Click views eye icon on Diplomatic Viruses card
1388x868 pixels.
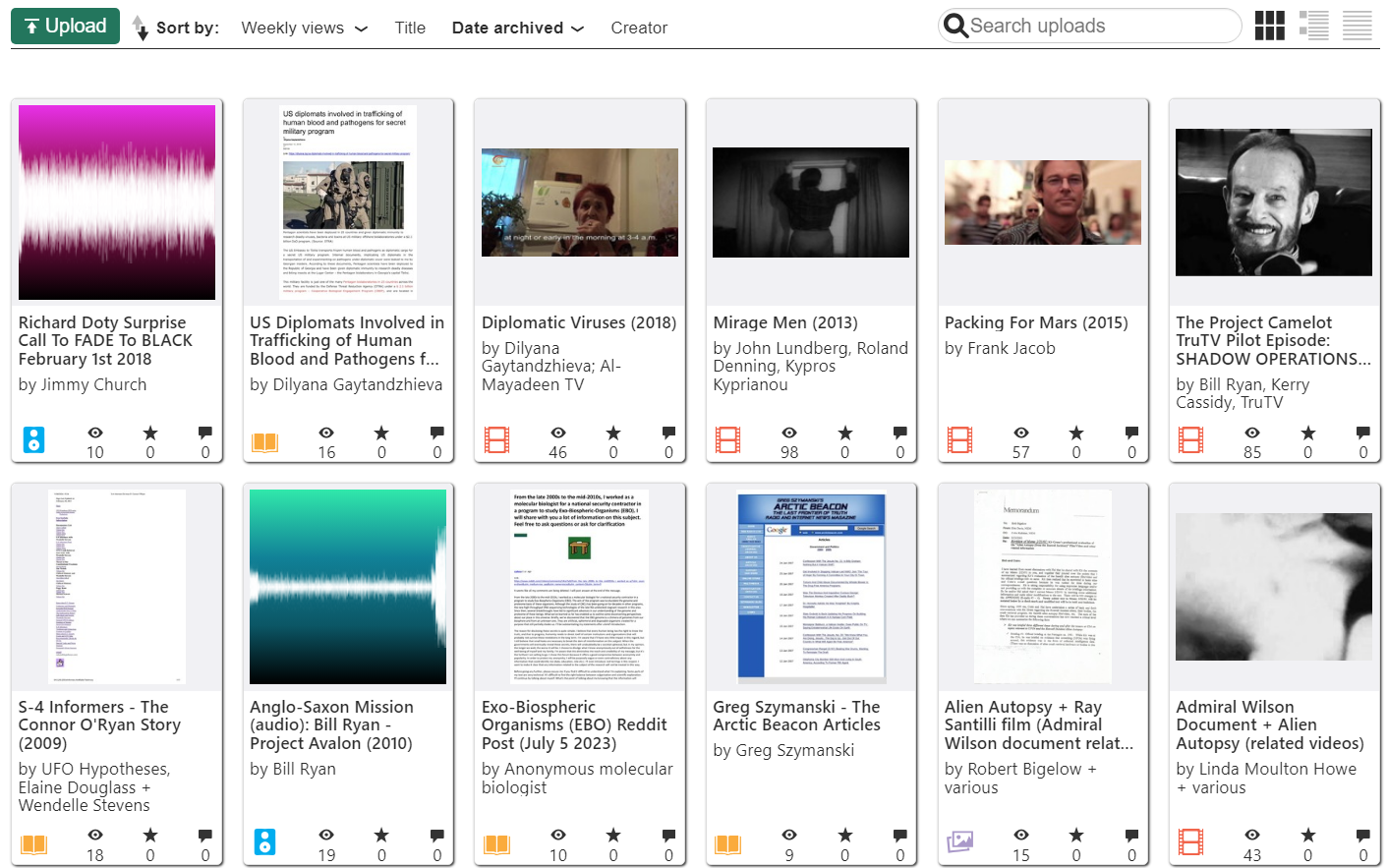point(558,433)
